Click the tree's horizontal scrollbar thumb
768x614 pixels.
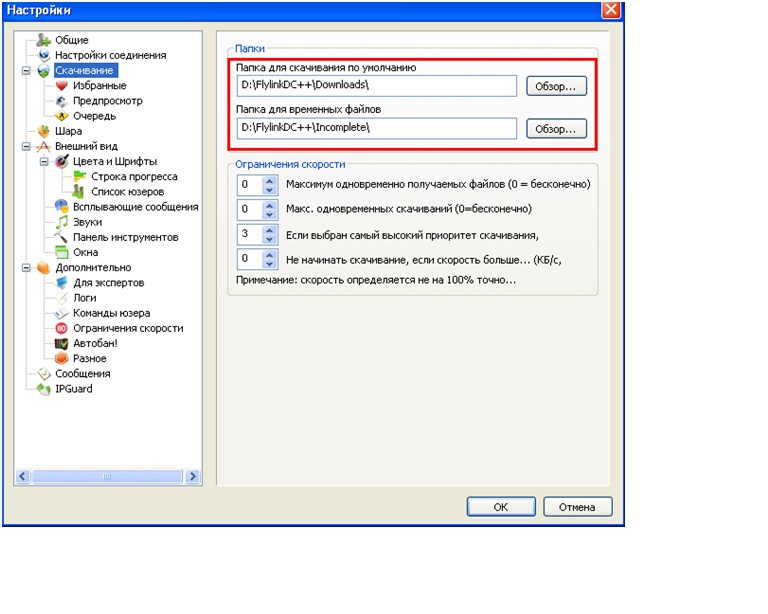107,476
